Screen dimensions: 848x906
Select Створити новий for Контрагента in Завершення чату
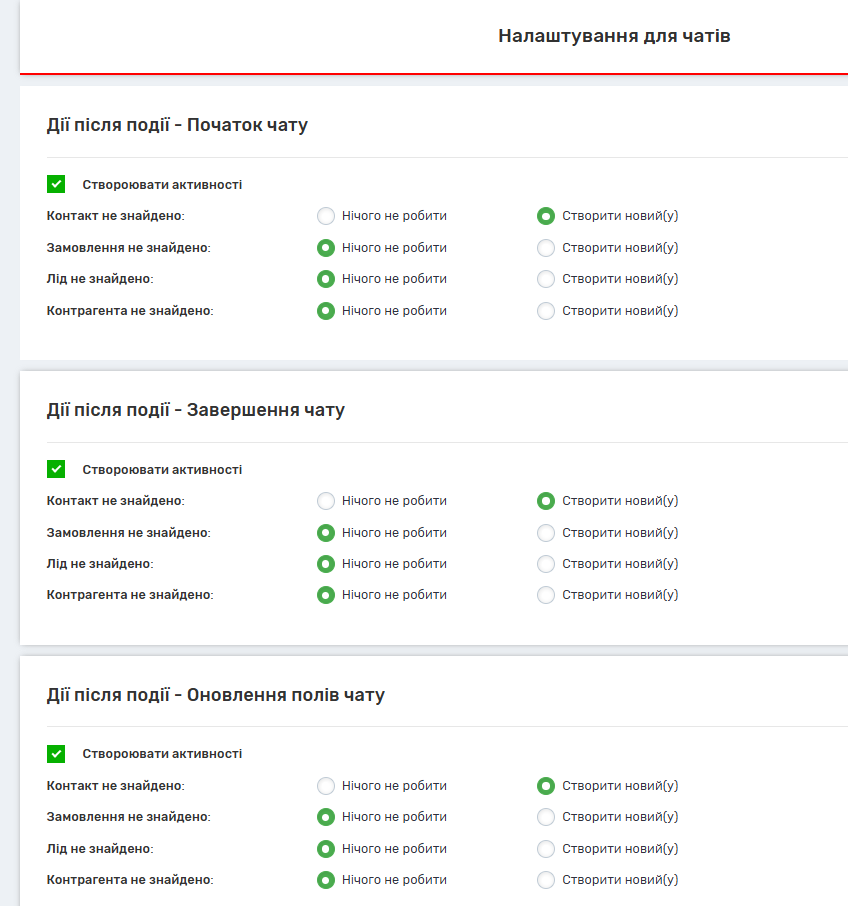pos(546,595)
